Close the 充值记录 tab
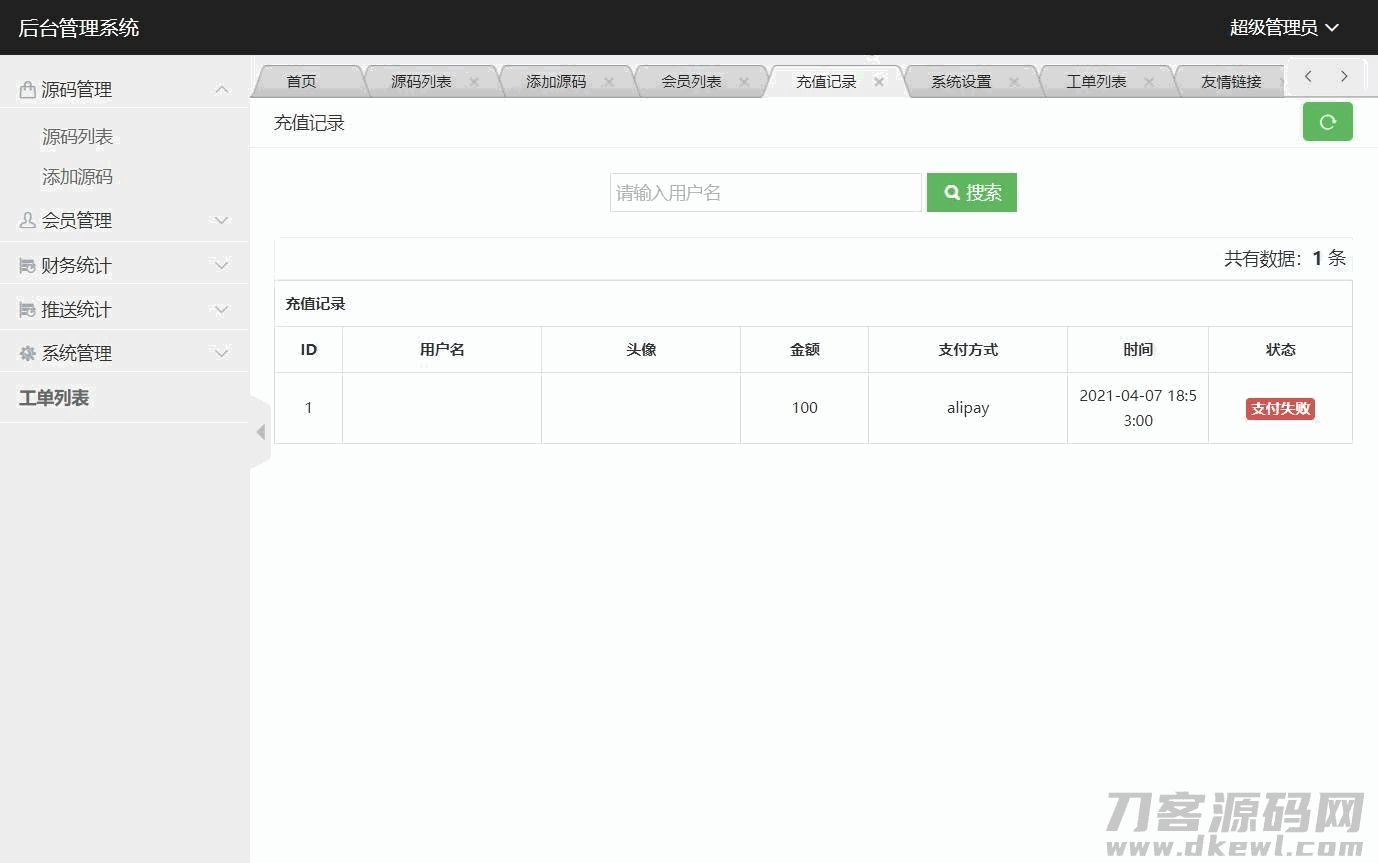Image resolution: width=1378 pixels, height=863 pixels. coord(879,82)
